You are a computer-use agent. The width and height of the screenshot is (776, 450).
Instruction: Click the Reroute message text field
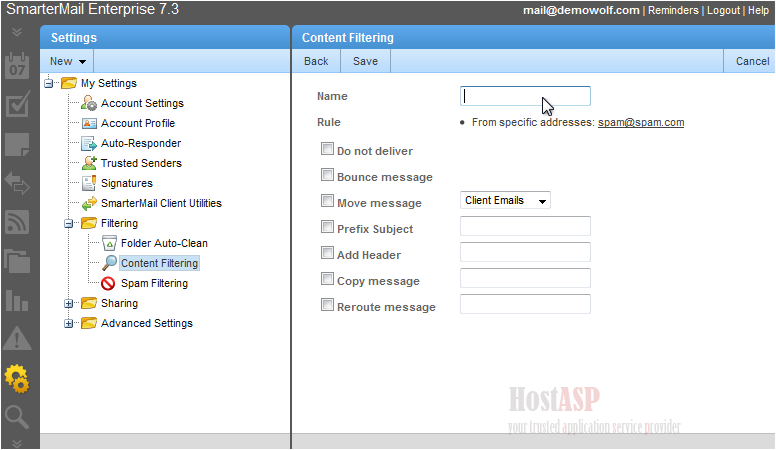pyautogui.click(x=525, y=304)
